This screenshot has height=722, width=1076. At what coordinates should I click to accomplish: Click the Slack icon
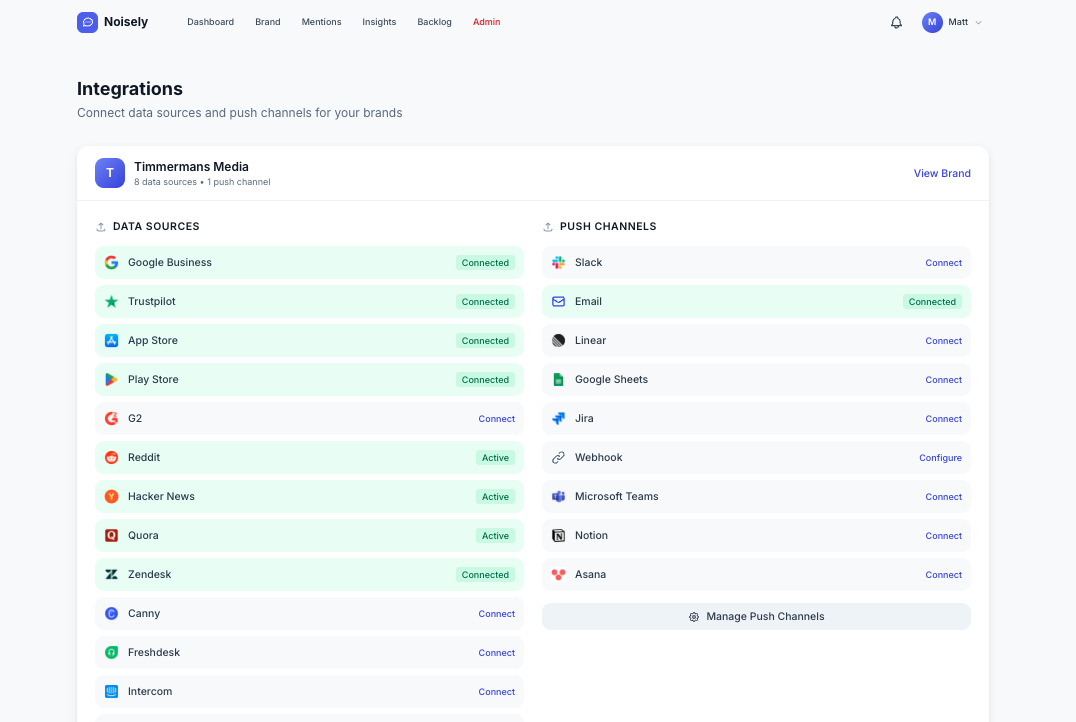(x=559, y=263)
